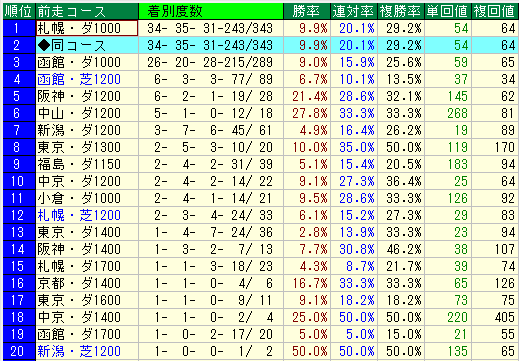
Task: Click rank number 10 cell
Action: [x=19, y=181]
